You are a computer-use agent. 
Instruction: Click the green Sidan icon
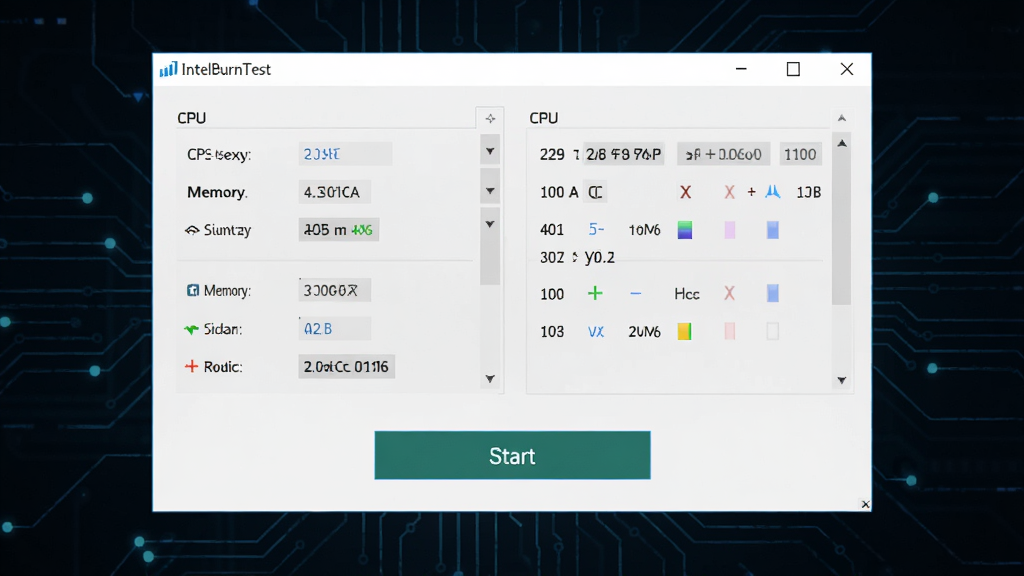click(191, 329)
